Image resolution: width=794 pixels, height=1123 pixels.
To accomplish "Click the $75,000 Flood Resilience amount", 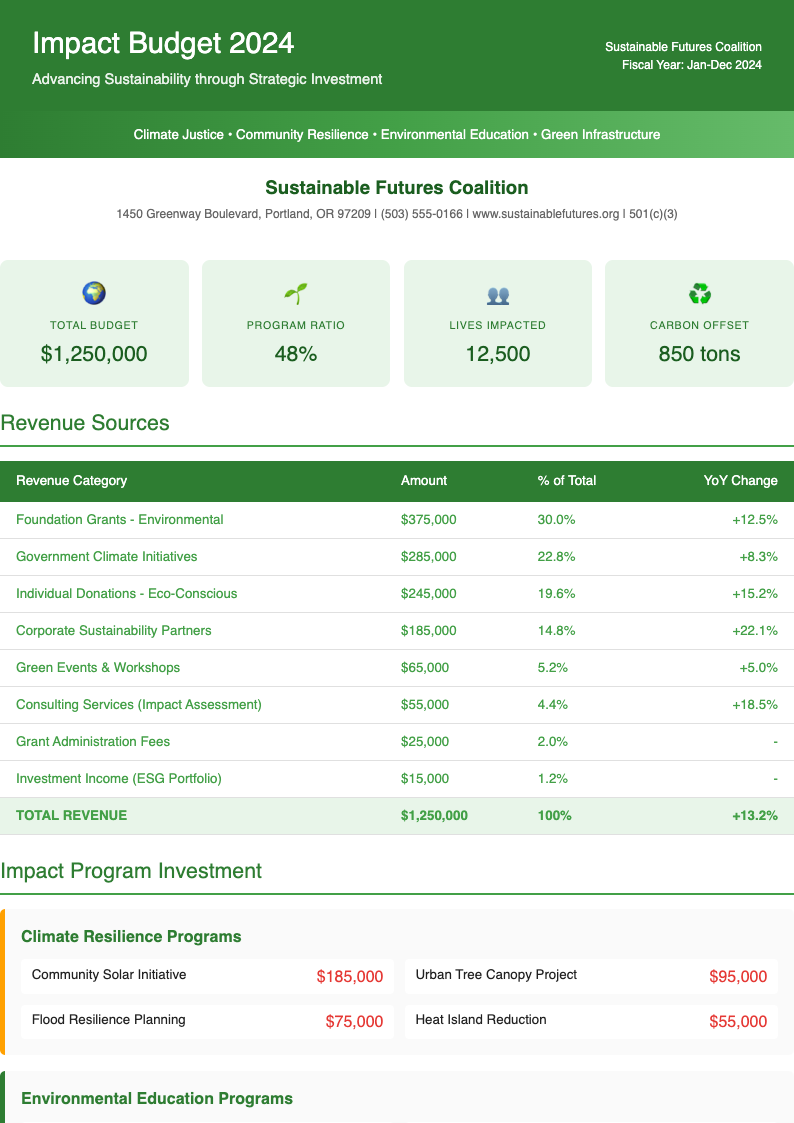I will click(354, 1022).
